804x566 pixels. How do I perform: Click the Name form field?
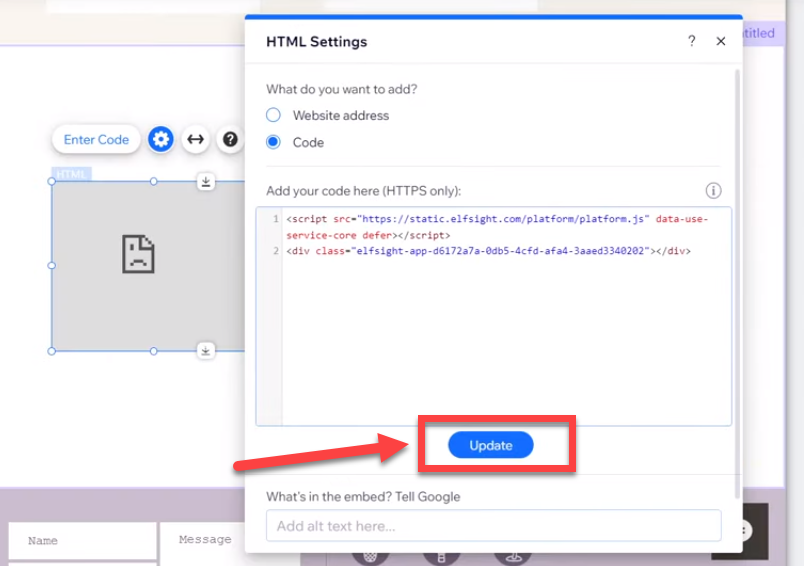(83, 541)
